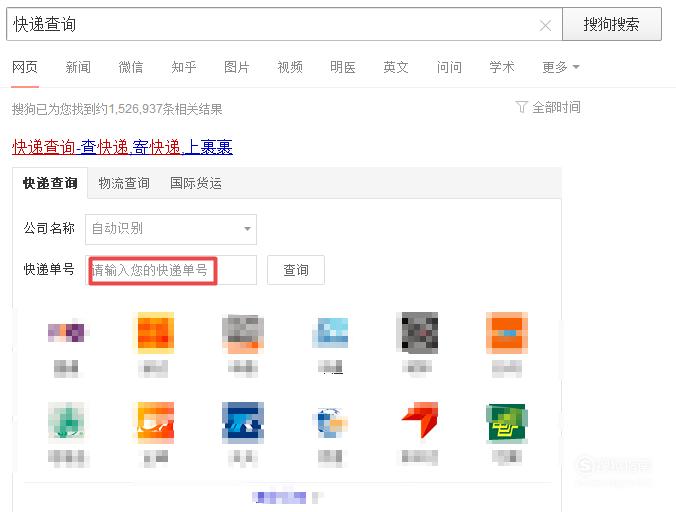
Task: Select the 快递查询 widget tab
Action: click(50, 183)
